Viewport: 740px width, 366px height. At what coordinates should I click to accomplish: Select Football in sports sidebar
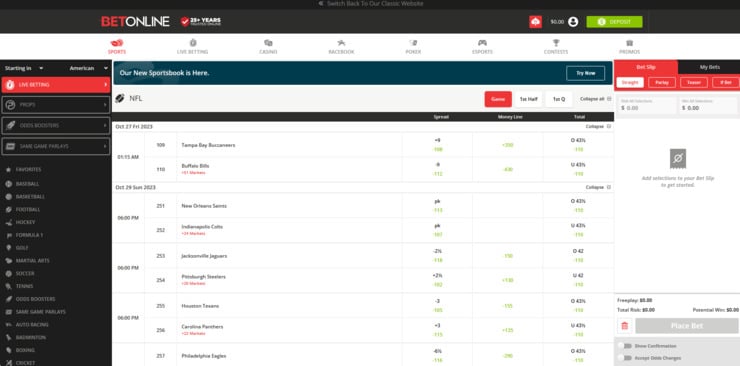point(28,209)
